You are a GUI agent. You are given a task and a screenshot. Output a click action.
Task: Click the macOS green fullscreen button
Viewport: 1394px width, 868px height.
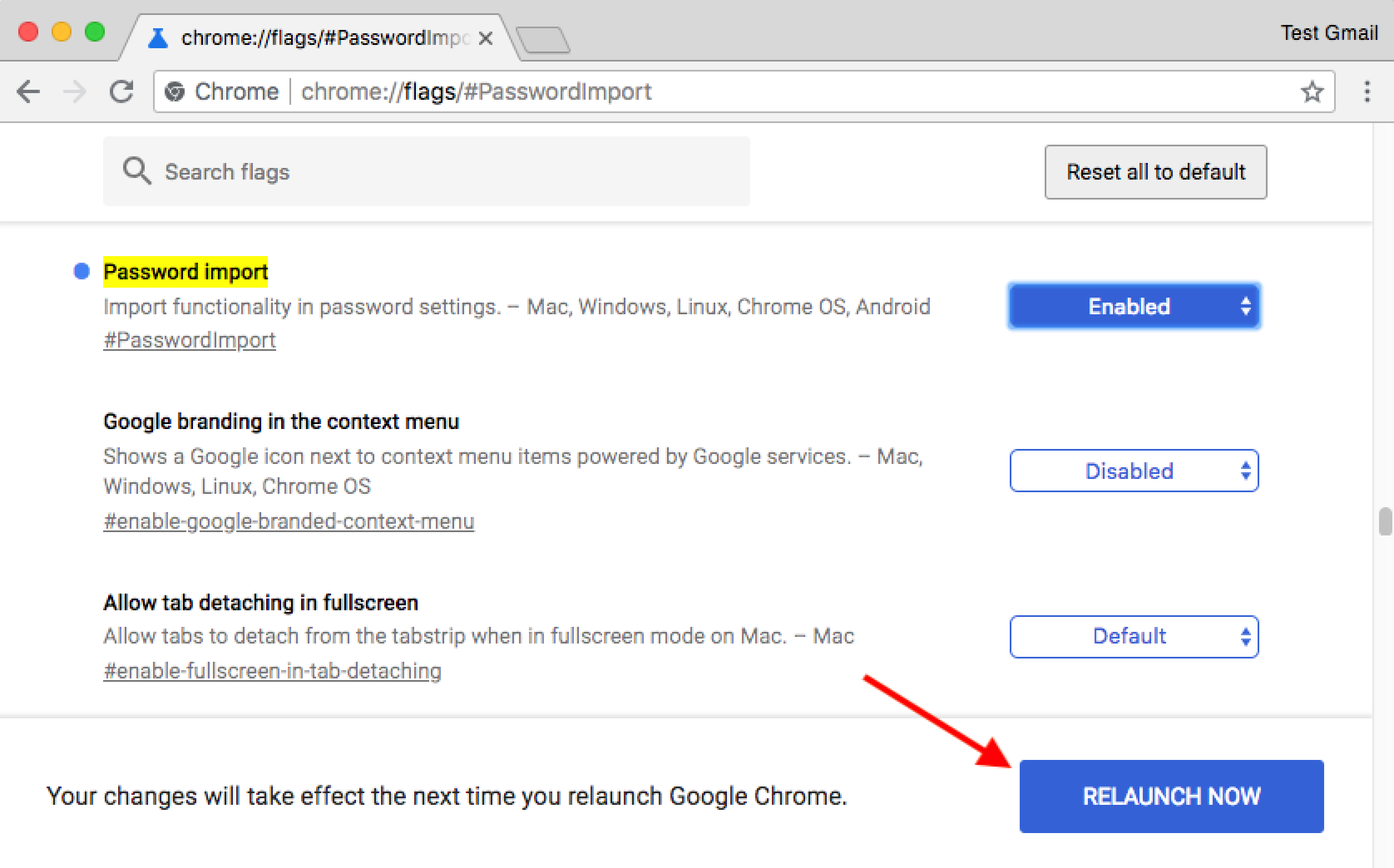[95, 32]
